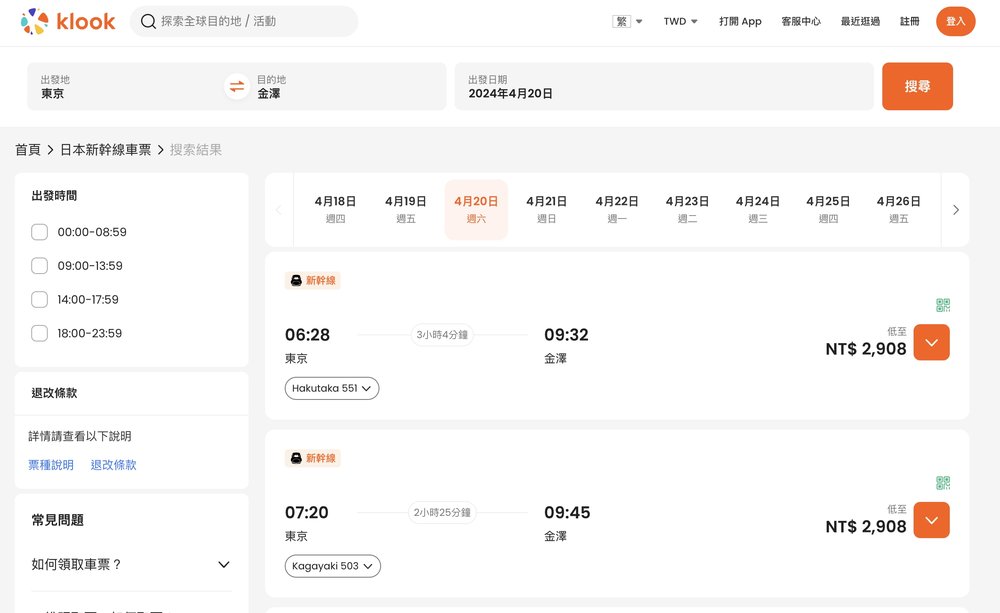Click the search magnifier icon
This screenshot has height=613, width=1000.
[x=148, y=21]
